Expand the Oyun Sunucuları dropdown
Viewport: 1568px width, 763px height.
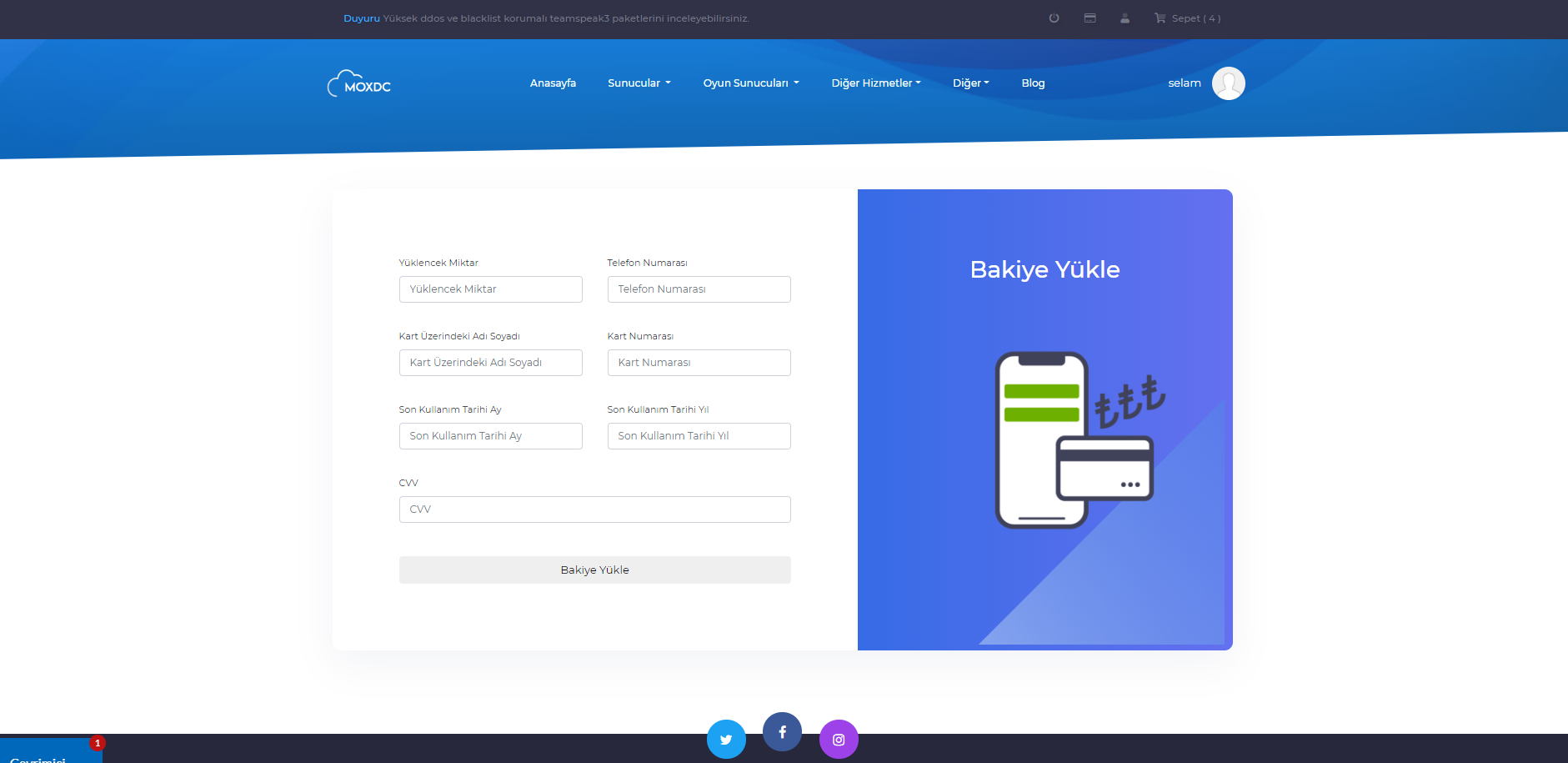coord(750,83)
